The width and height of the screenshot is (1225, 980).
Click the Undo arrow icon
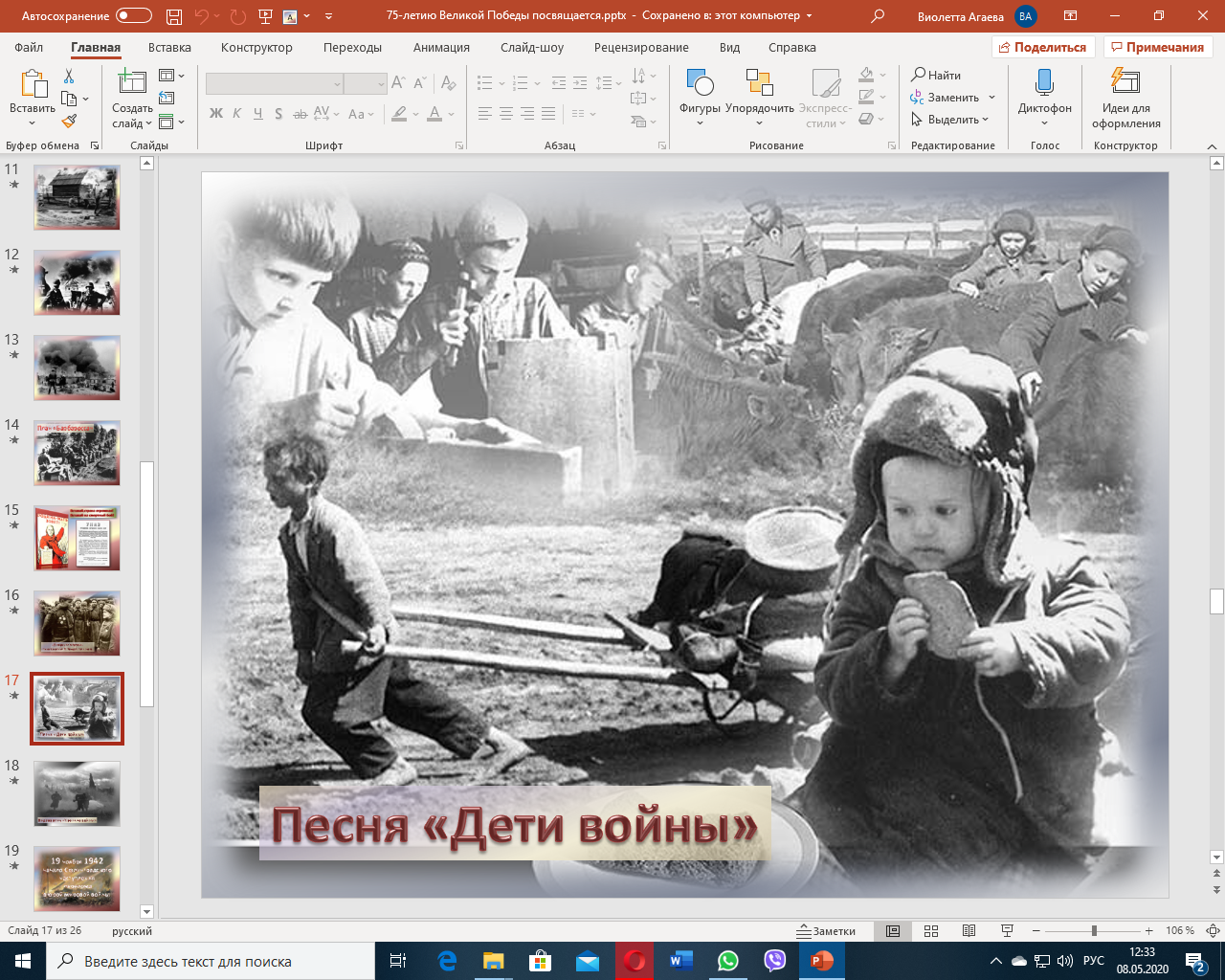click(202, 16)
